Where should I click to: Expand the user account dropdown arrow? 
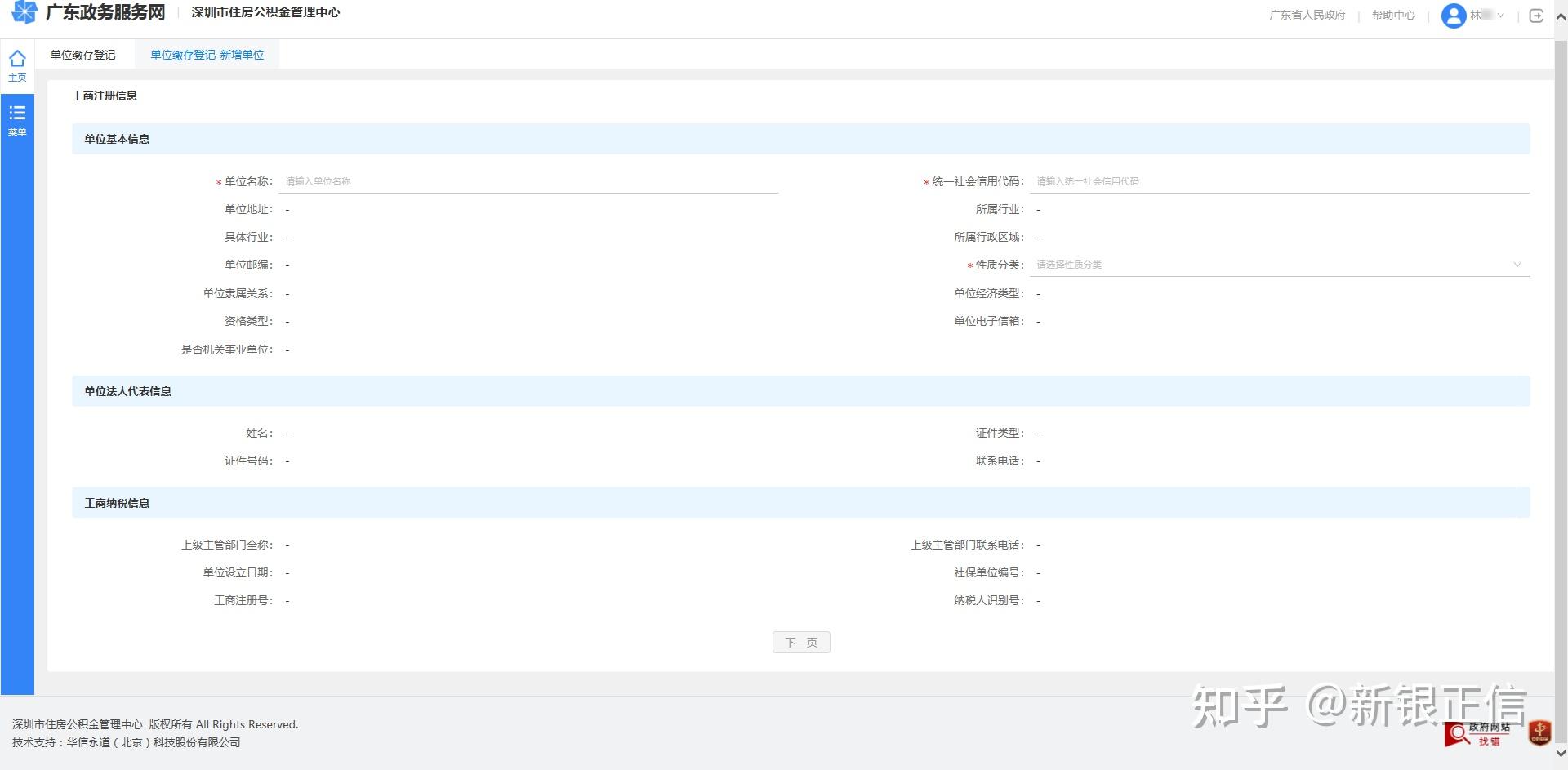point(1500,16)
